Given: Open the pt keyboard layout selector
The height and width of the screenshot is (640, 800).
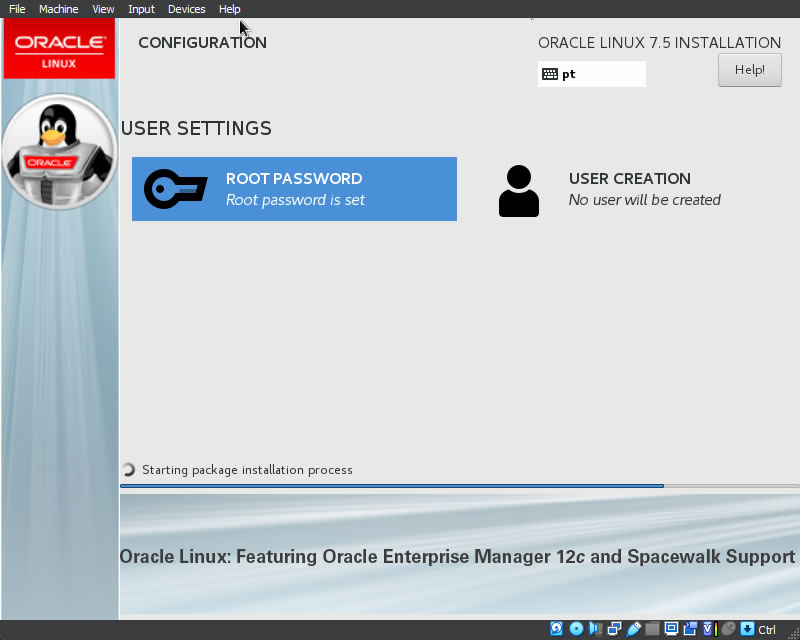Looking at the screenshot, I should pyautogui.click(x=591, y=74).
